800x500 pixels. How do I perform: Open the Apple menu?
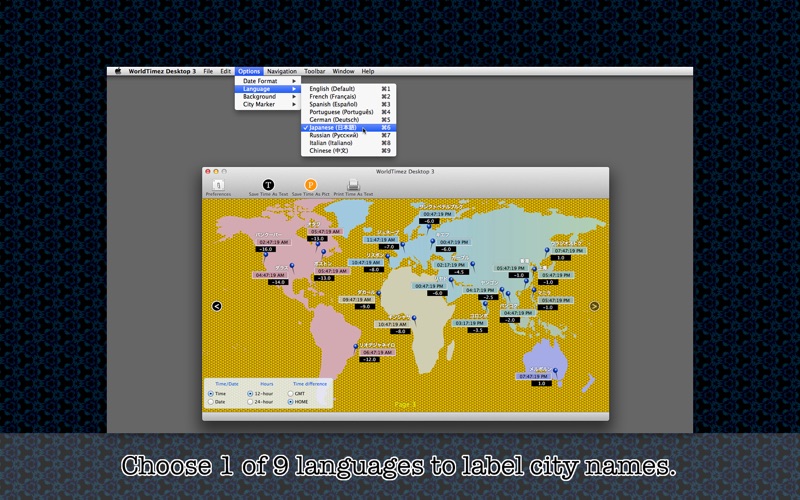[118, 71]
